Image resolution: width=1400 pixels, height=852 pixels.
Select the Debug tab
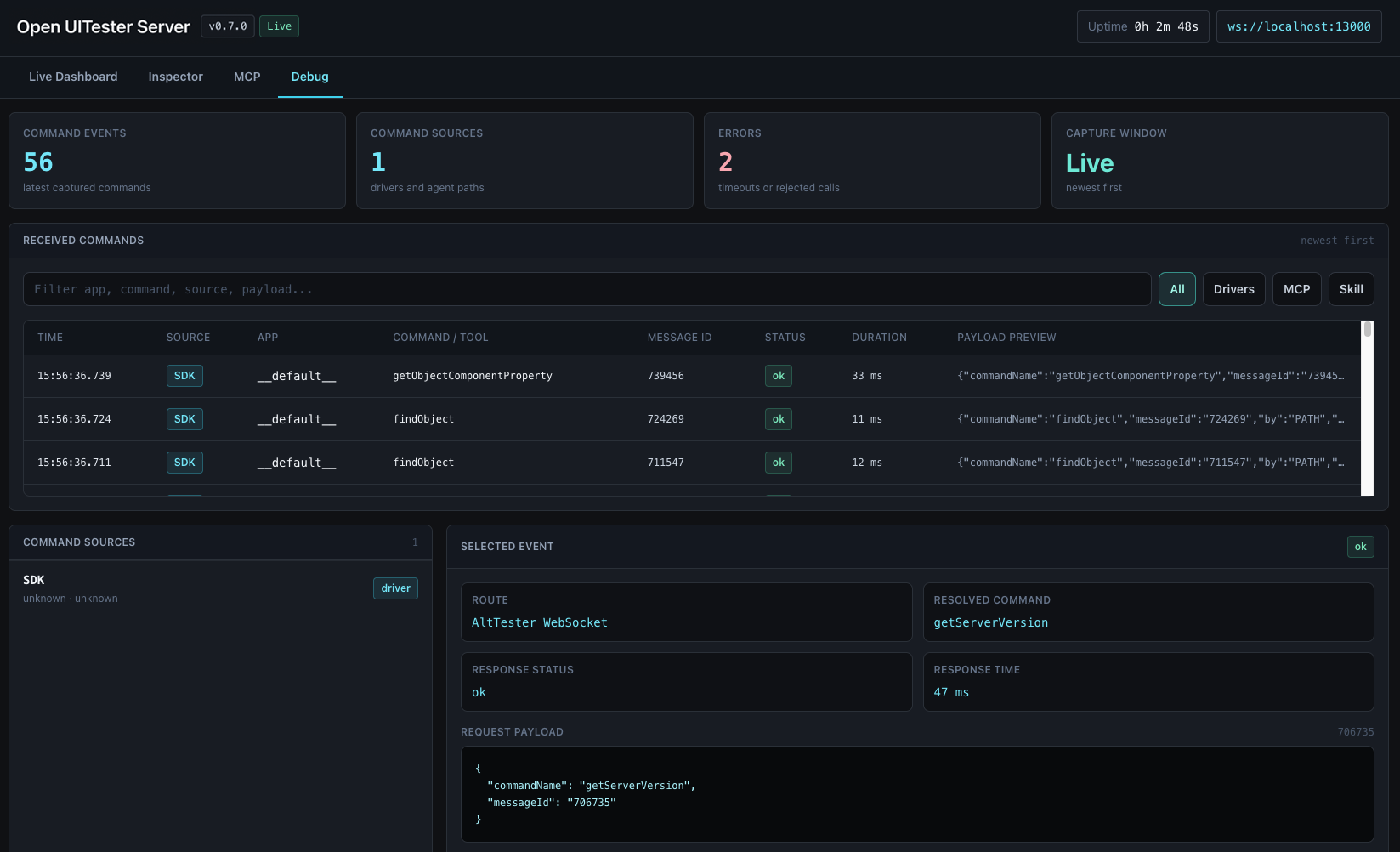point(309,77)
